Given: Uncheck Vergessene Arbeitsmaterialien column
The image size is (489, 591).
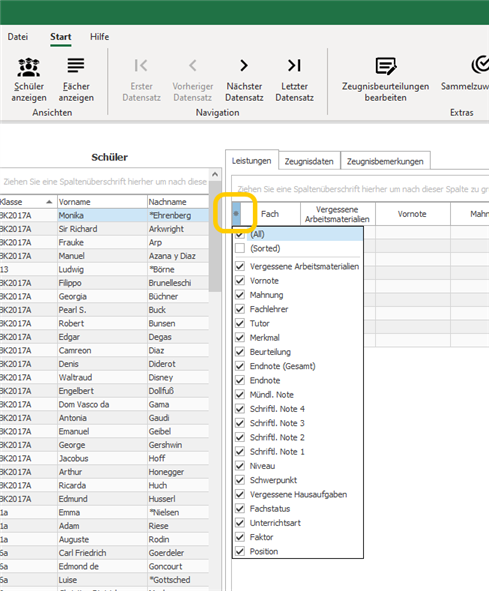Looking at the screenshot, I should tap(240, 266).
